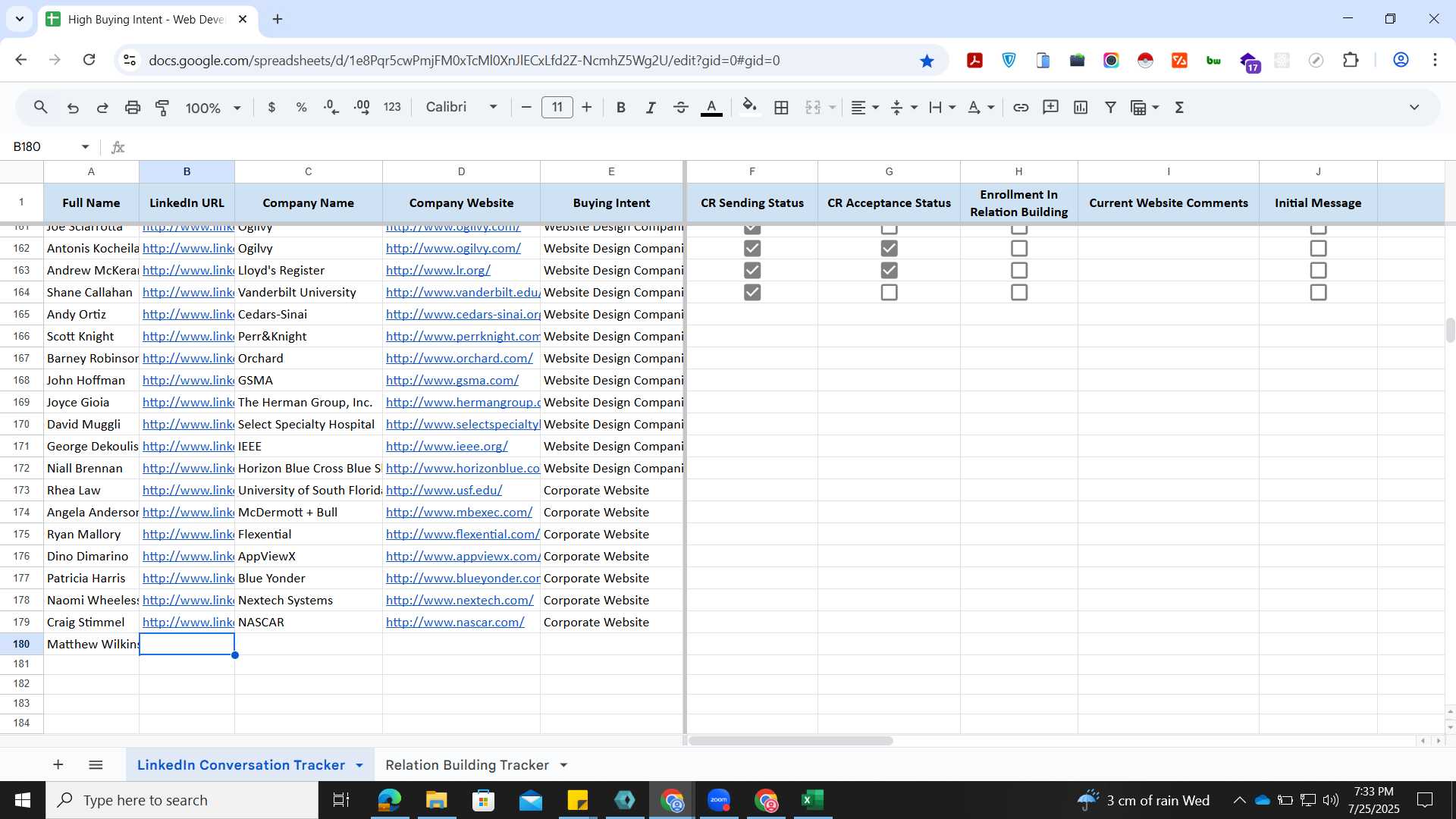The width and height of the screenshot is (1456, 819).
Task: Select the High Buying Intent browser tab
Action: tap(146, 20)
